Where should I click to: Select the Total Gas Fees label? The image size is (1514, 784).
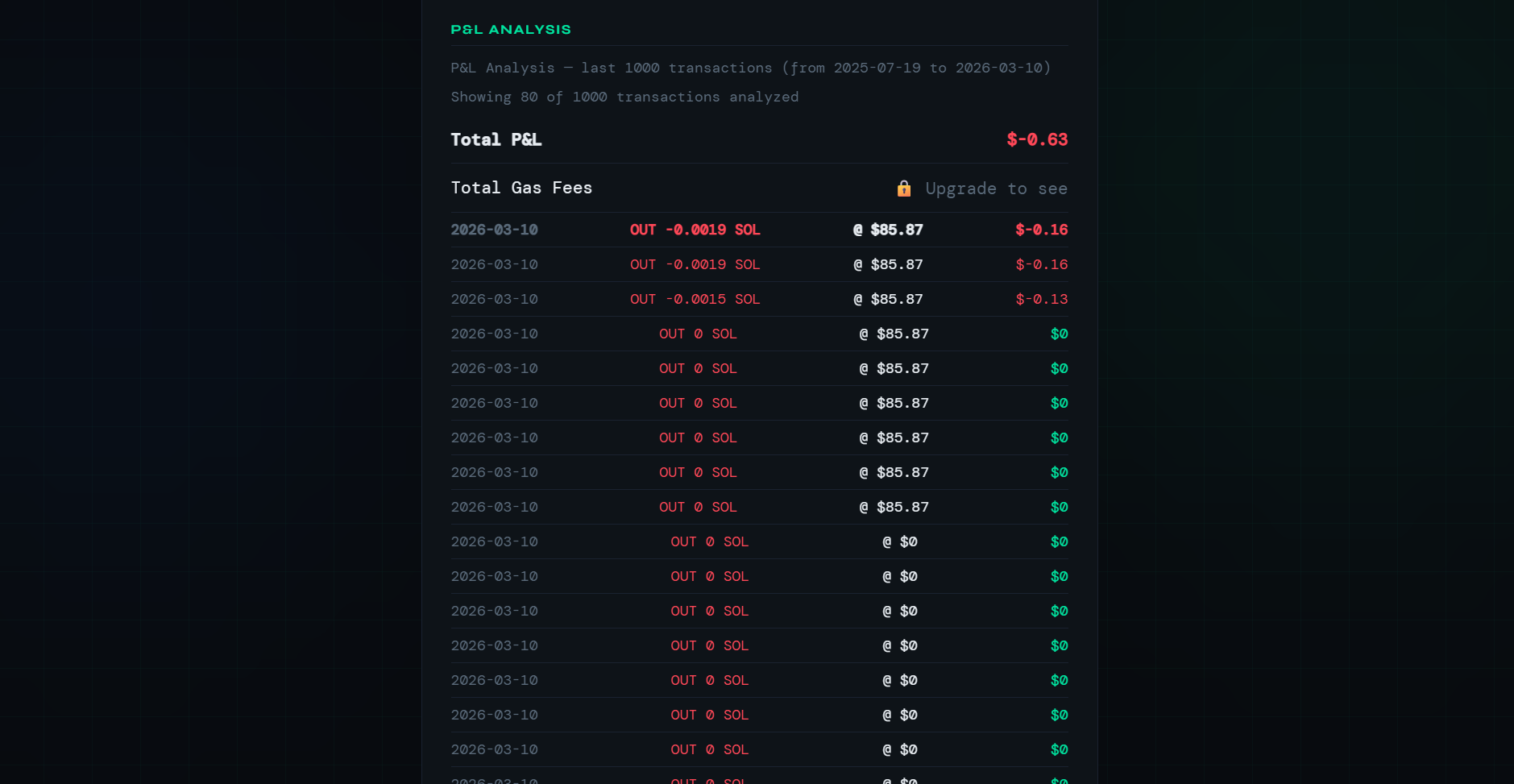[x=521, y=188]
